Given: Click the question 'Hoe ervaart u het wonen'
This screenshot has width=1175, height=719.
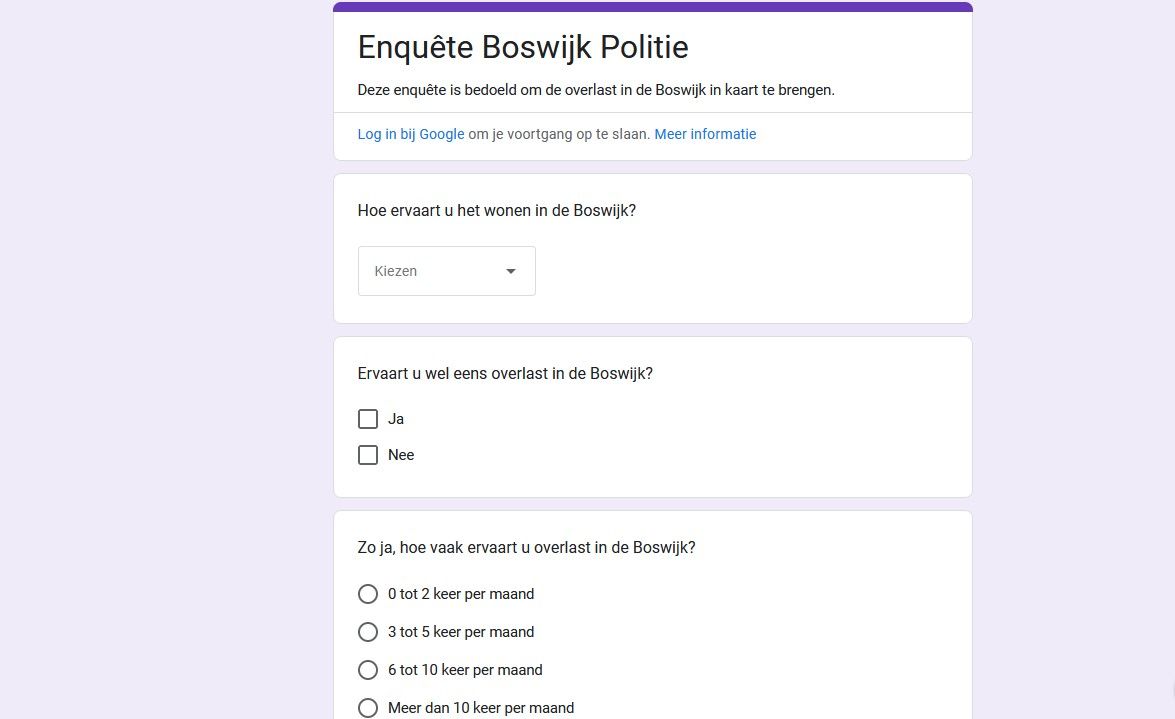Looking at the screenshot, I should point(497,211).
